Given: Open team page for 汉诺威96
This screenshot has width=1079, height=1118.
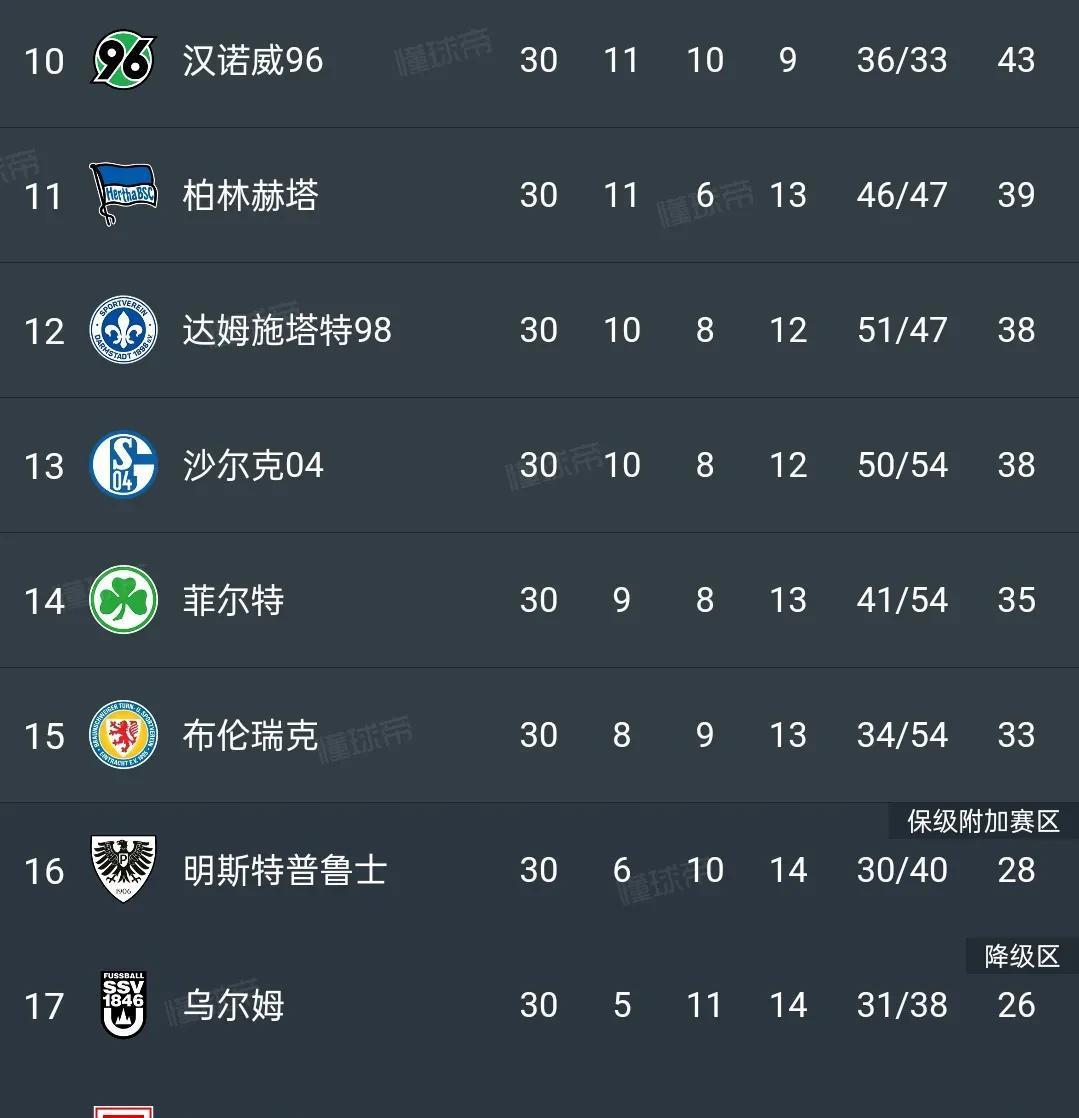Looking at the screenshot, I should point(253,60).
